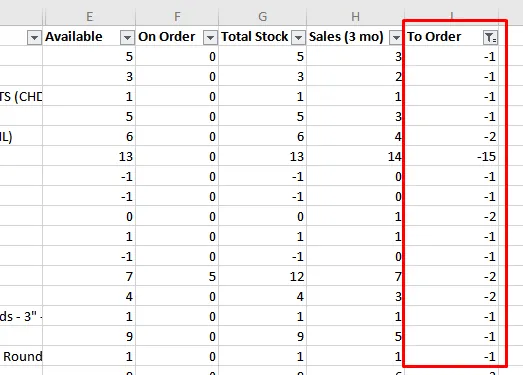The image size is (523, 375).
Task: Select Total Stock cell showing 0
Action: pyautogui.click(x=263, y=216)
